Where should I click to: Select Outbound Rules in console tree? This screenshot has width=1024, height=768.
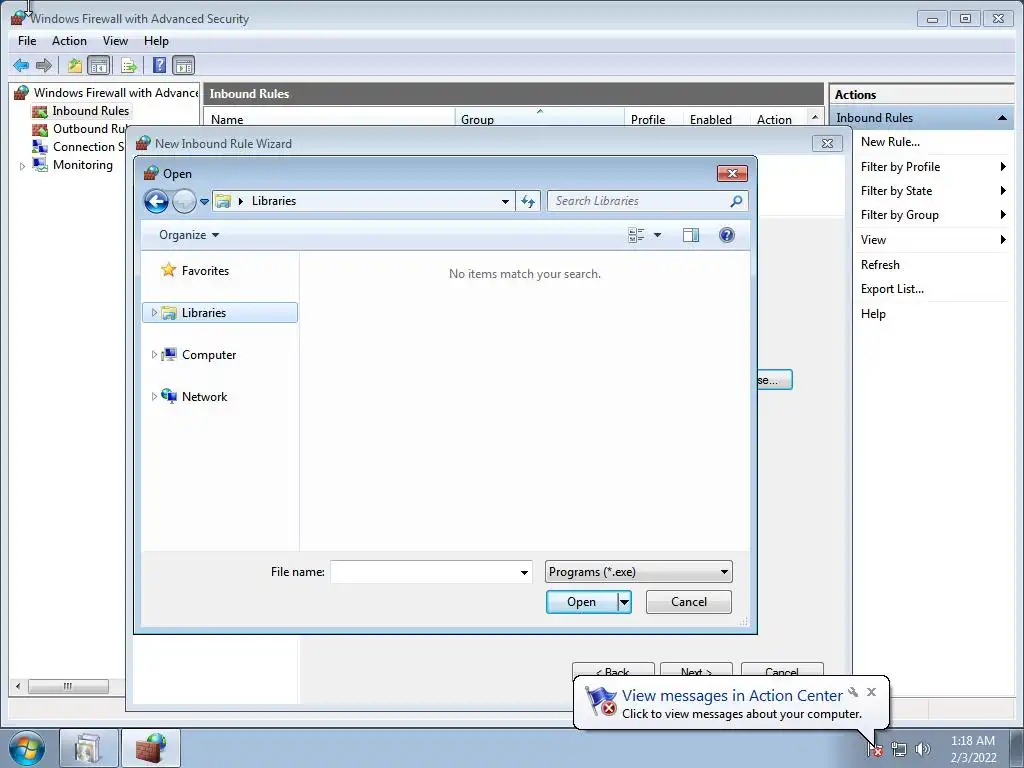(89, 129)
